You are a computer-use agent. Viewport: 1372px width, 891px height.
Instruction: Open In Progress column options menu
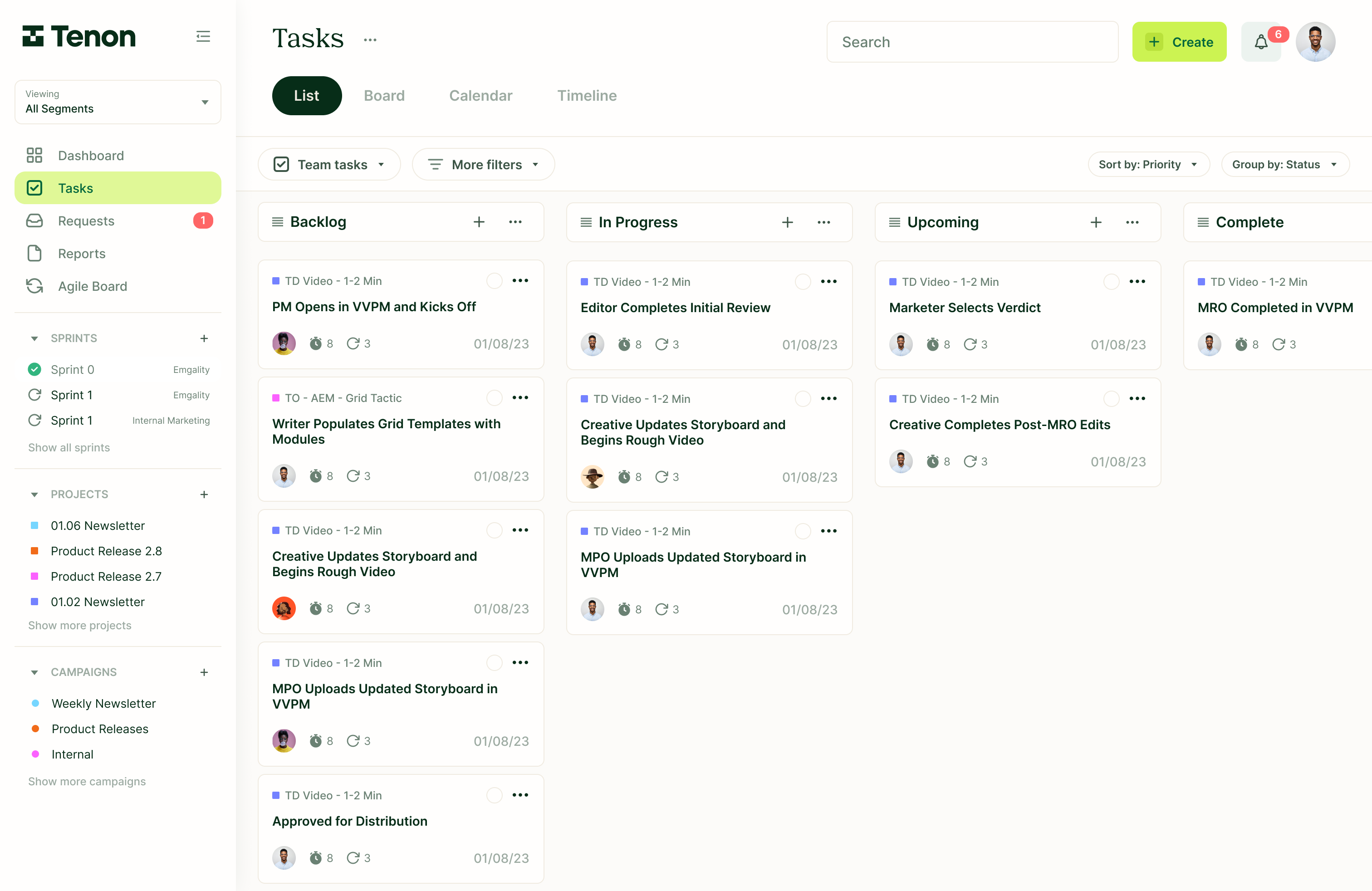point(824,222)
